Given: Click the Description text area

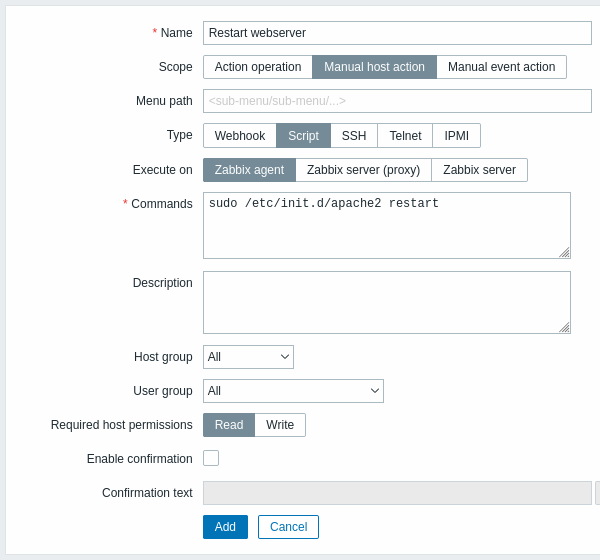Looking at the screenshot, I should tap(387, 302).
